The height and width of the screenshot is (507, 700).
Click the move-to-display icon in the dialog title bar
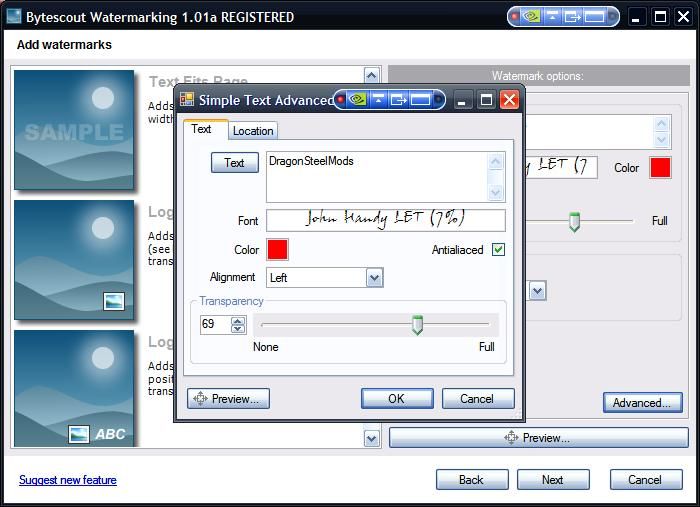click(398, 100)
